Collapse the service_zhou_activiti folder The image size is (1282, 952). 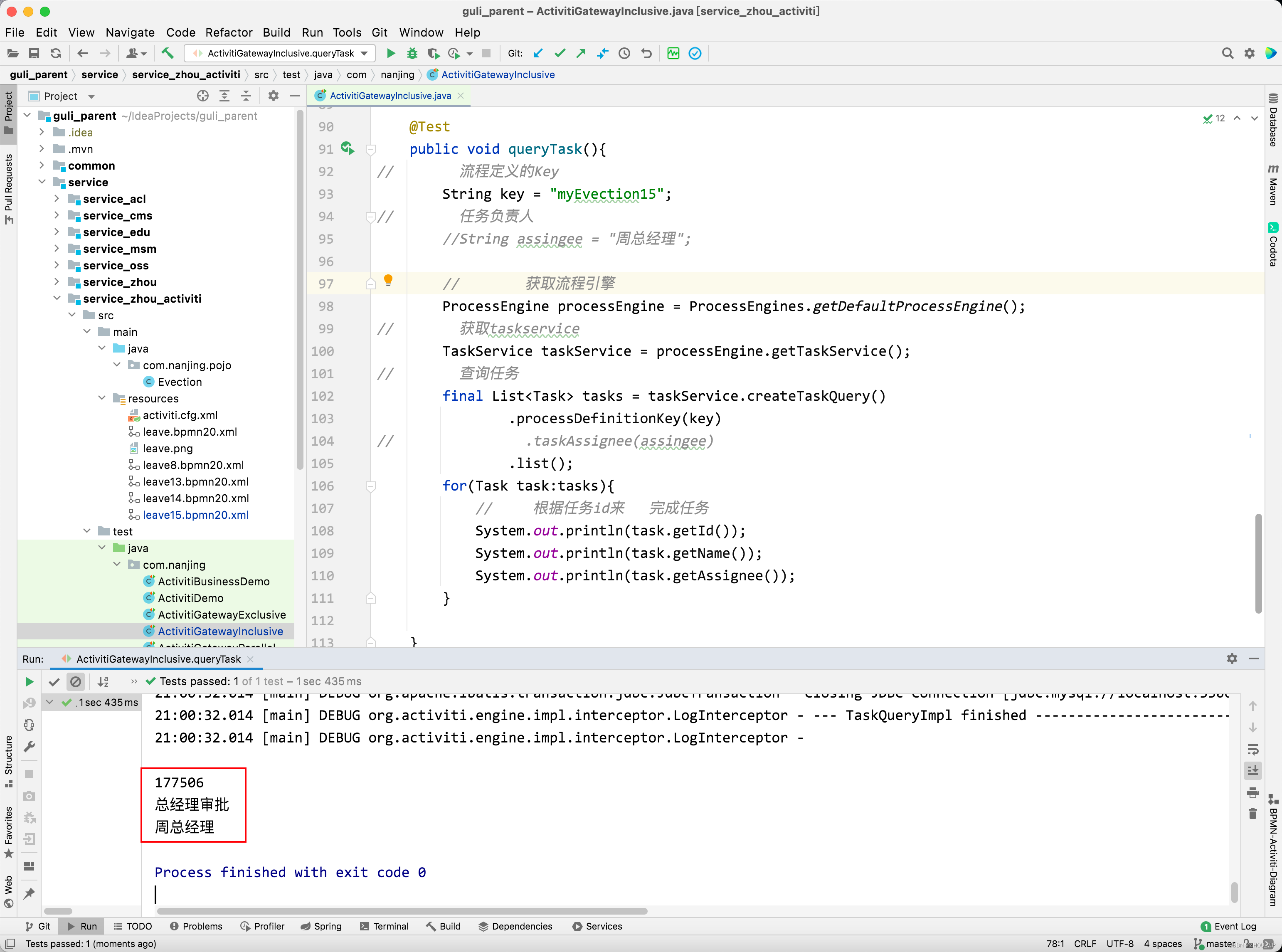tap(57, 298)
